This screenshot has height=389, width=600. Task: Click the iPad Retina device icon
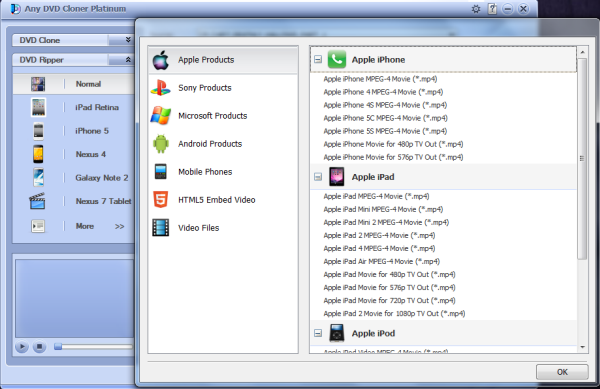[x=38, y=107]
